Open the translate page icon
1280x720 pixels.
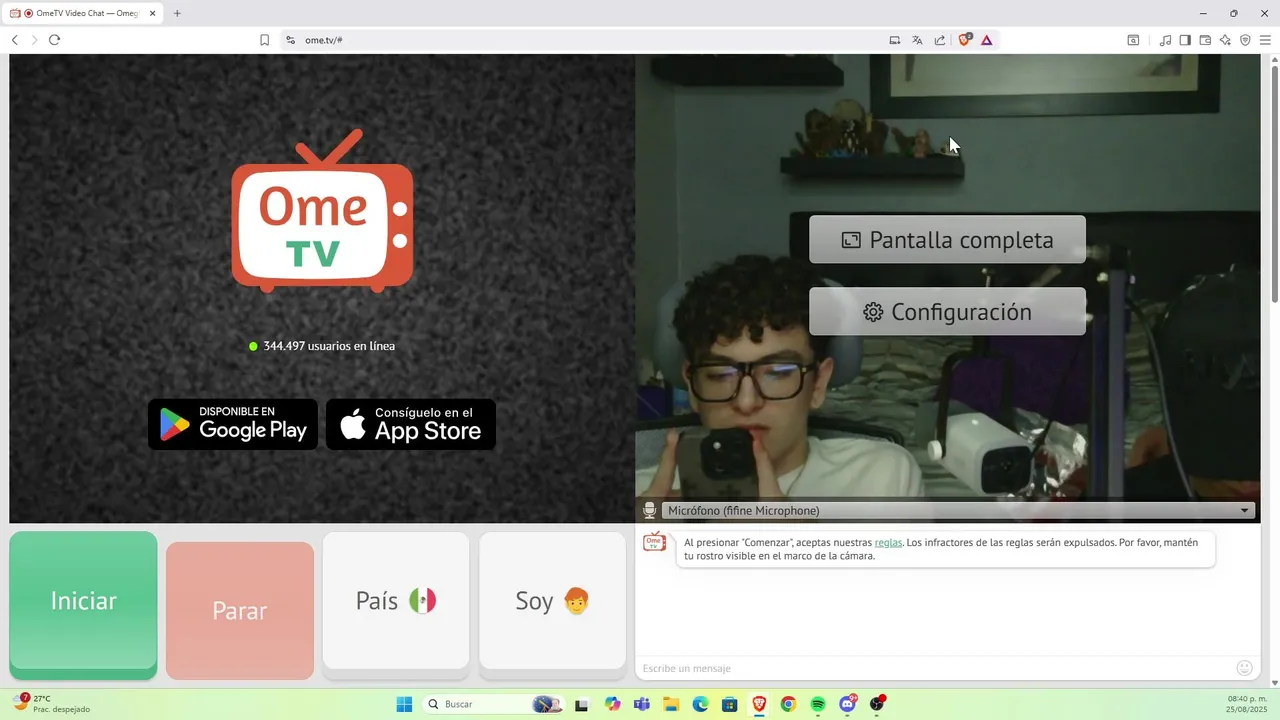(917, 40)
